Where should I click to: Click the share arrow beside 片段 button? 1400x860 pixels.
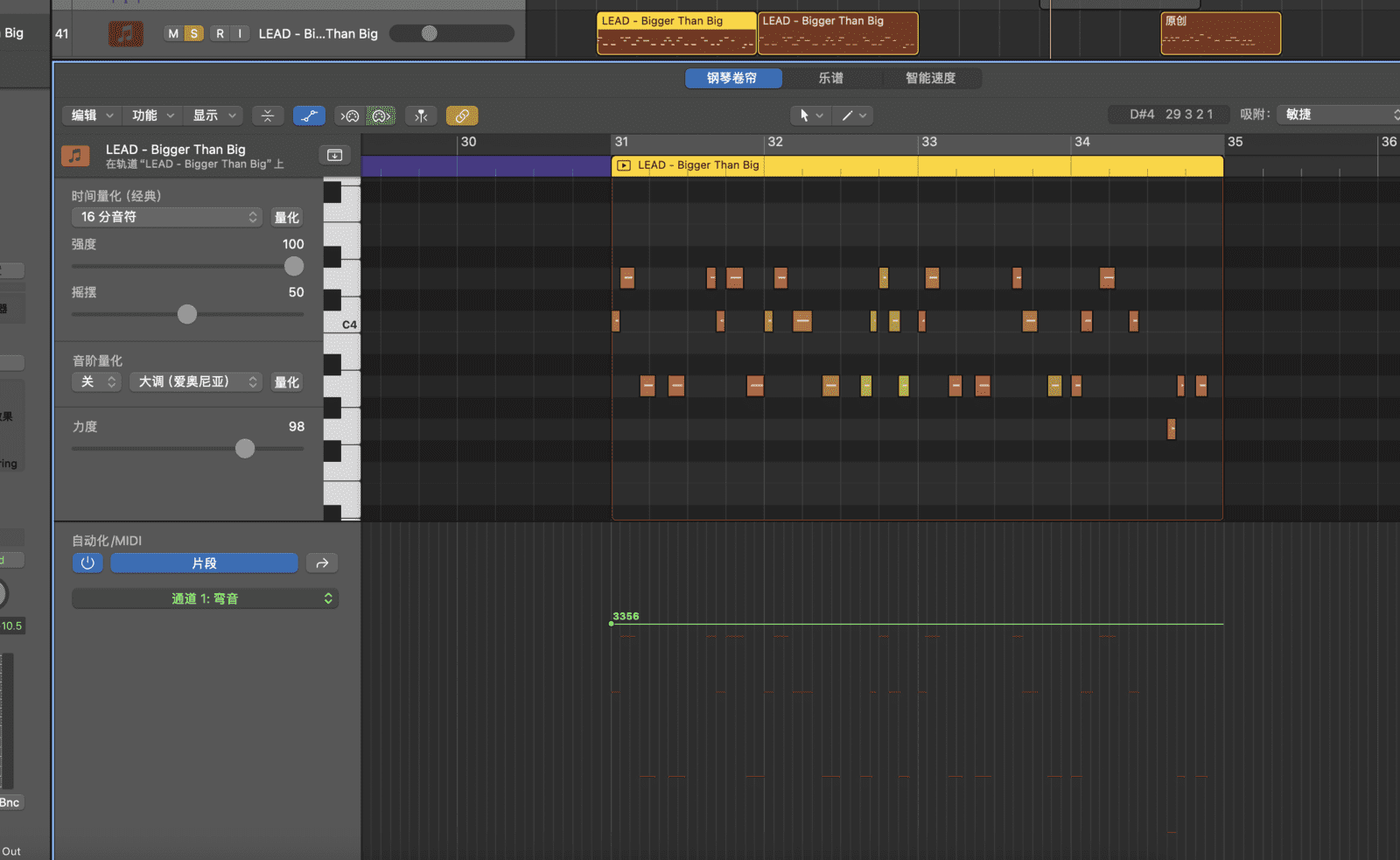(x=322, y=563)
